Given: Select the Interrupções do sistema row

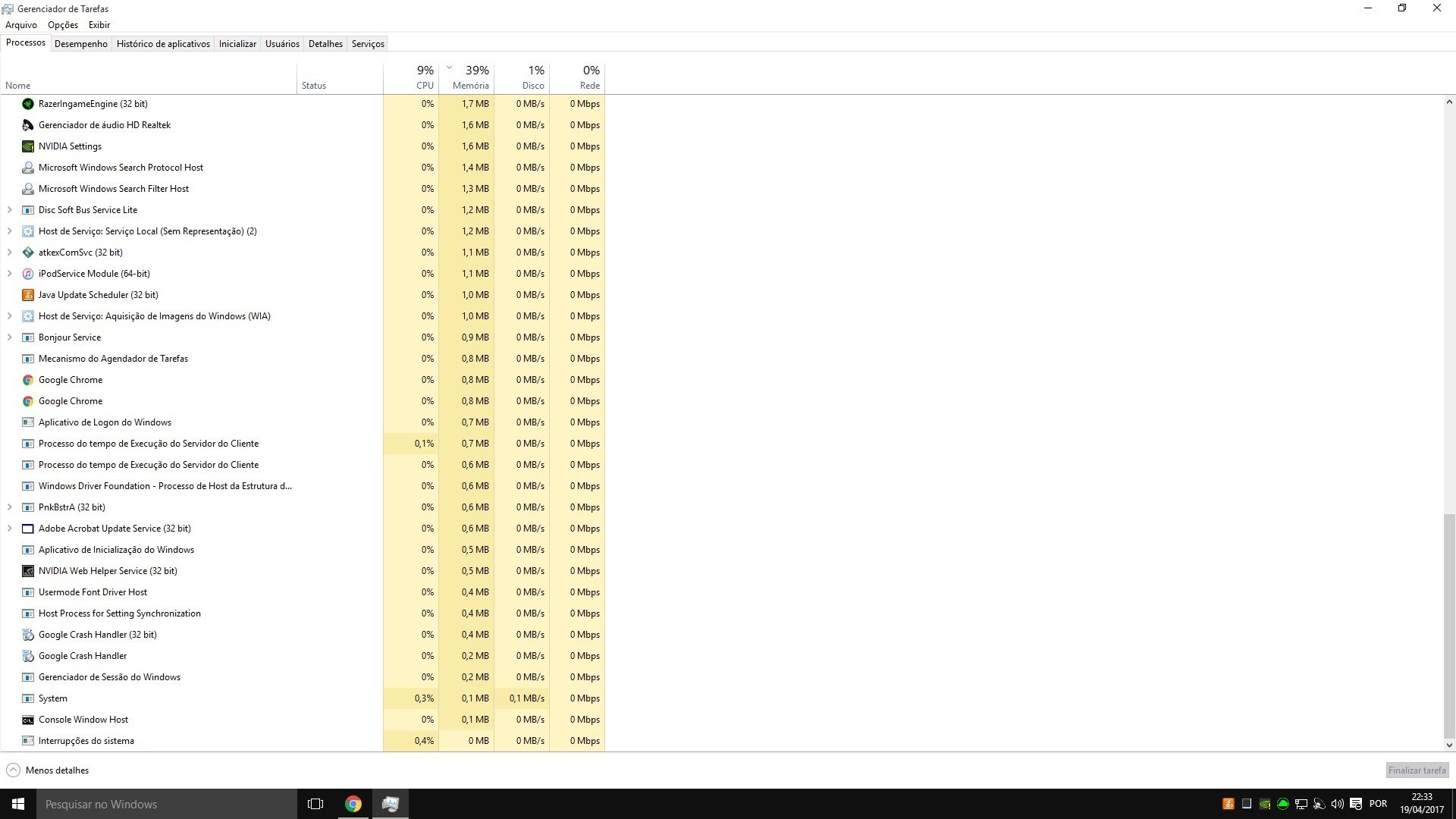Looking at the screenshot, I should click(x=303, y=741).
